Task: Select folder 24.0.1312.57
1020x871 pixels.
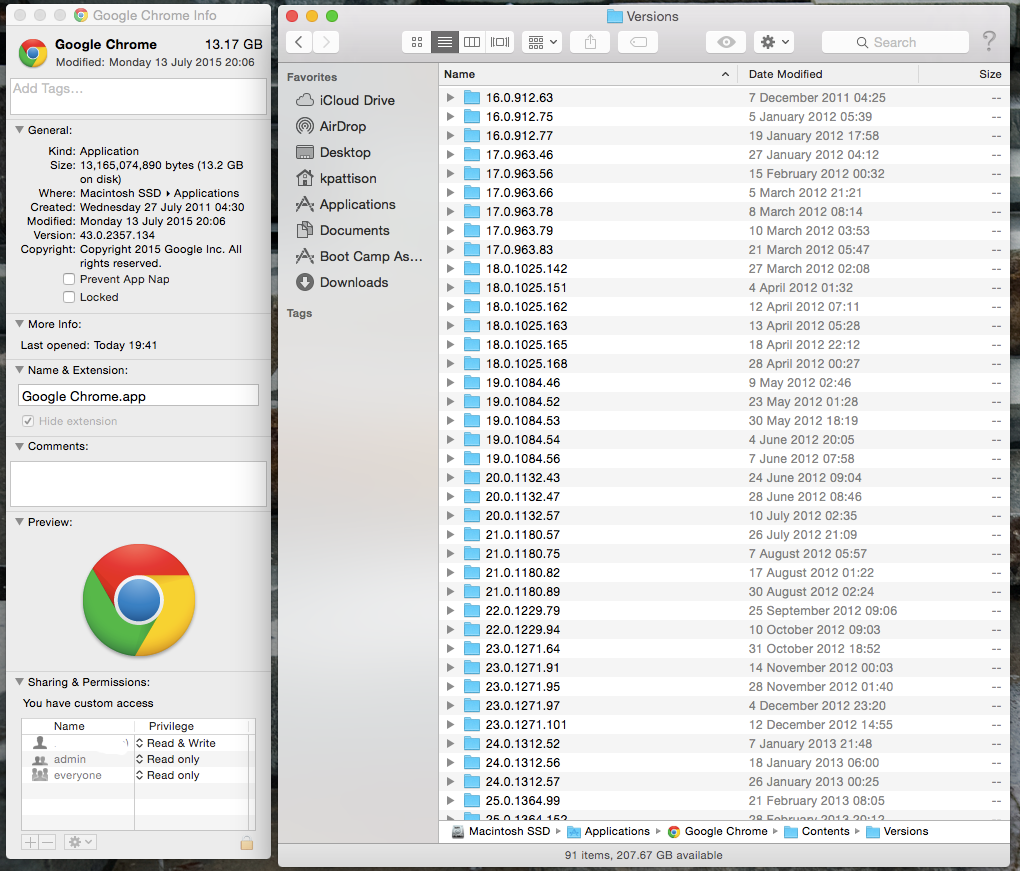Action: (724, 782)
